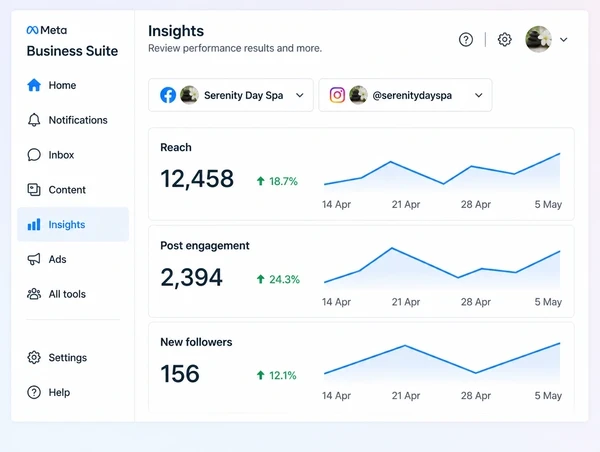Click the 18.7% reach increase
This screenshot has height=452, width=600.
(283, 181)
